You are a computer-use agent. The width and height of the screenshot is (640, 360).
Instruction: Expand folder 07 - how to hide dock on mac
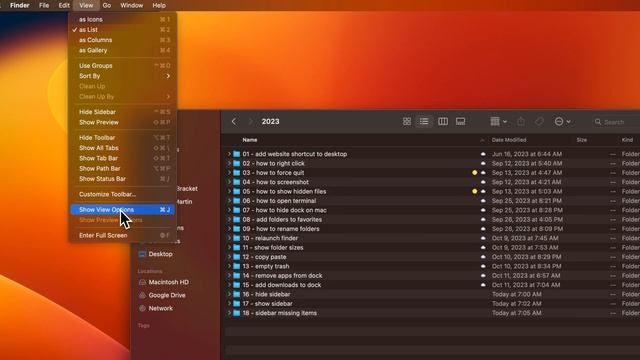[x=229, y=210]
